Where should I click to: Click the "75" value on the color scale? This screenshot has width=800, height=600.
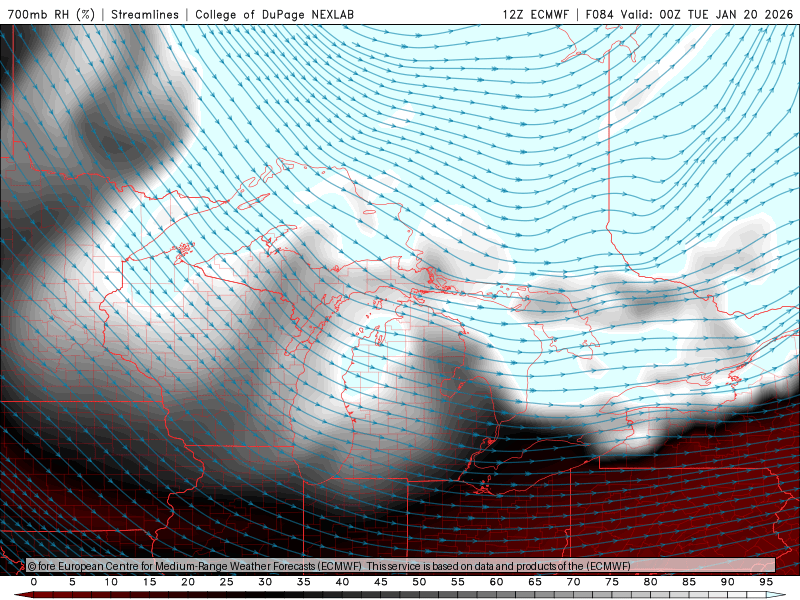(x=612, y=582)
